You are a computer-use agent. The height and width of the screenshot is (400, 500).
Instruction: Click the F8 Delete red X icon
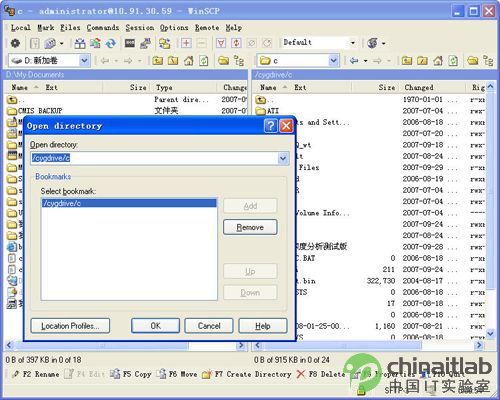tap(301, 374)
